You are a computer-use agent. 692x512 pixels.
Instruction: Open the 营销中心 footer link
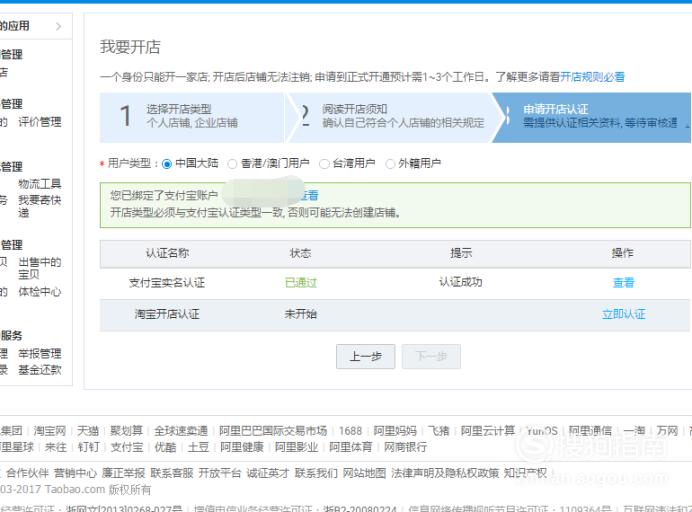coord(75,473)
